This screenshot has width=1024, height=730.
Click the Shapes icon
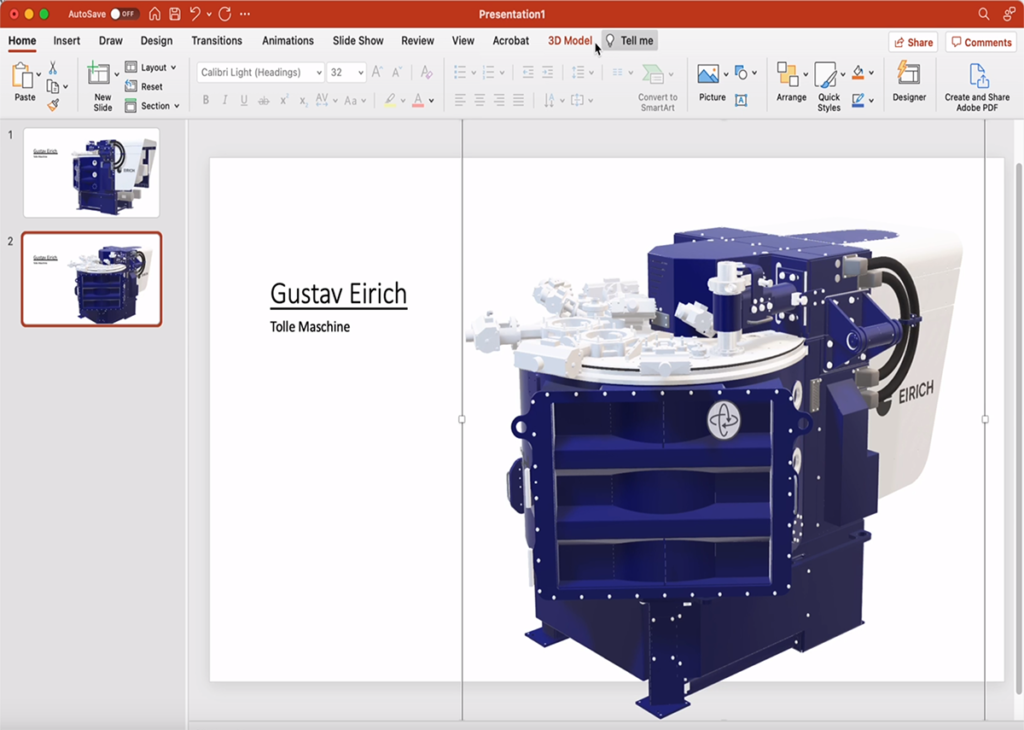coord(741,72)
